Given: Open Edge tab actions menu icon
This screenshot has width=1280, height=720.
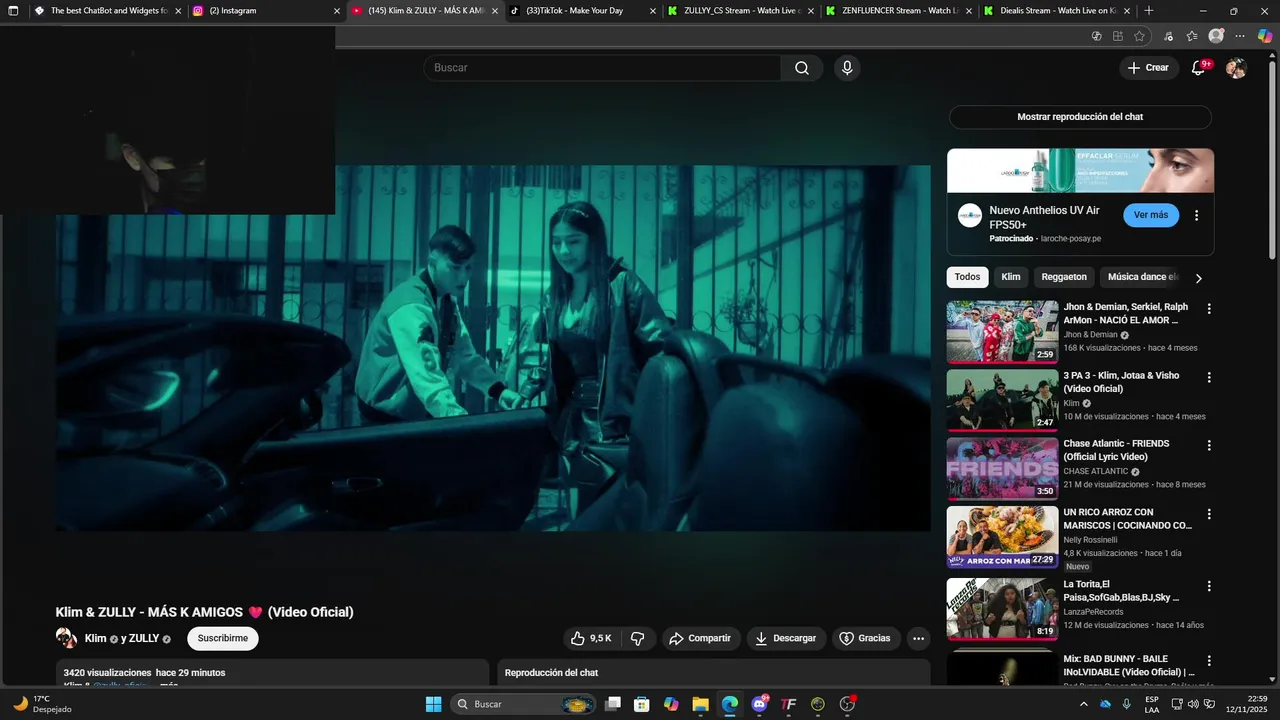Looking at the screenshot, I should click(x=13, y=11).
